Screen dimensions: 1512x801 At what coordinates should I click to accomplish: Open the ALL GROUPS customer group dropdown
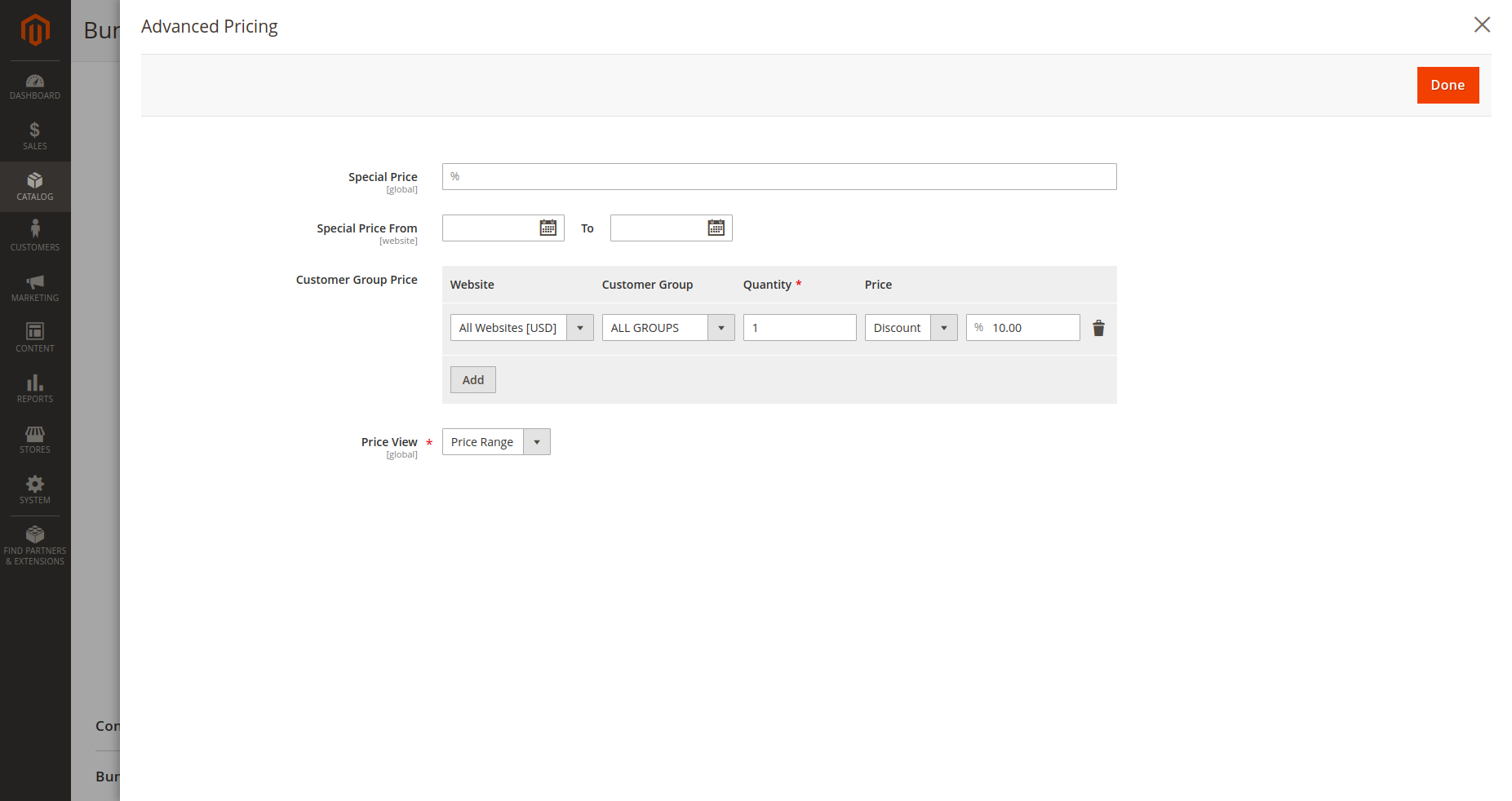[x=668, y=328]
